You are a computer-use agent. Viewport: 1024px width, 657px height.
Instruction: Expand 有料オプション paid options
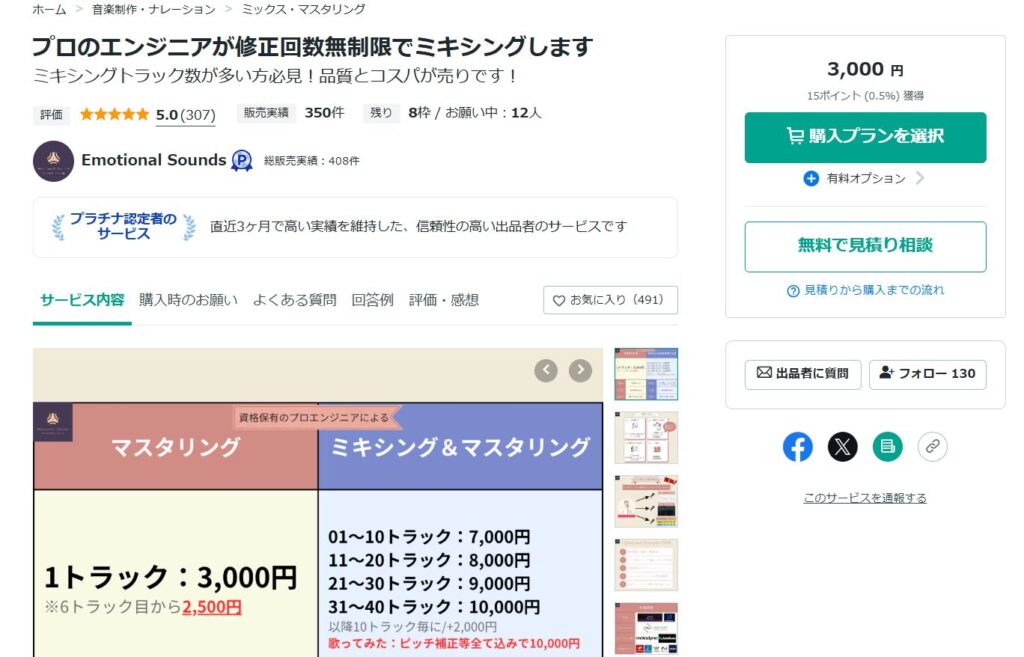(865, 178)
